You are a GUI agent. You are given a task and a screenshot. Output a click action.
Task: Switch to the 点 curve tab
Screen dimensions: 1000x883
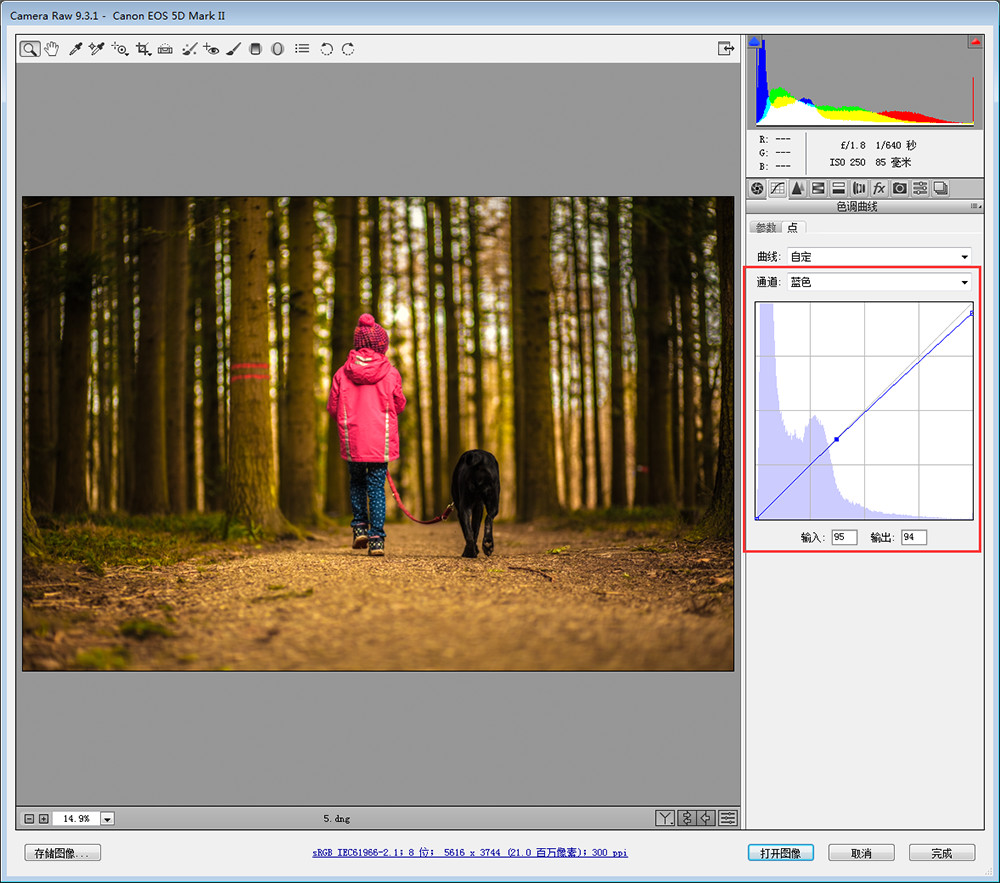(x=792, y=228)
